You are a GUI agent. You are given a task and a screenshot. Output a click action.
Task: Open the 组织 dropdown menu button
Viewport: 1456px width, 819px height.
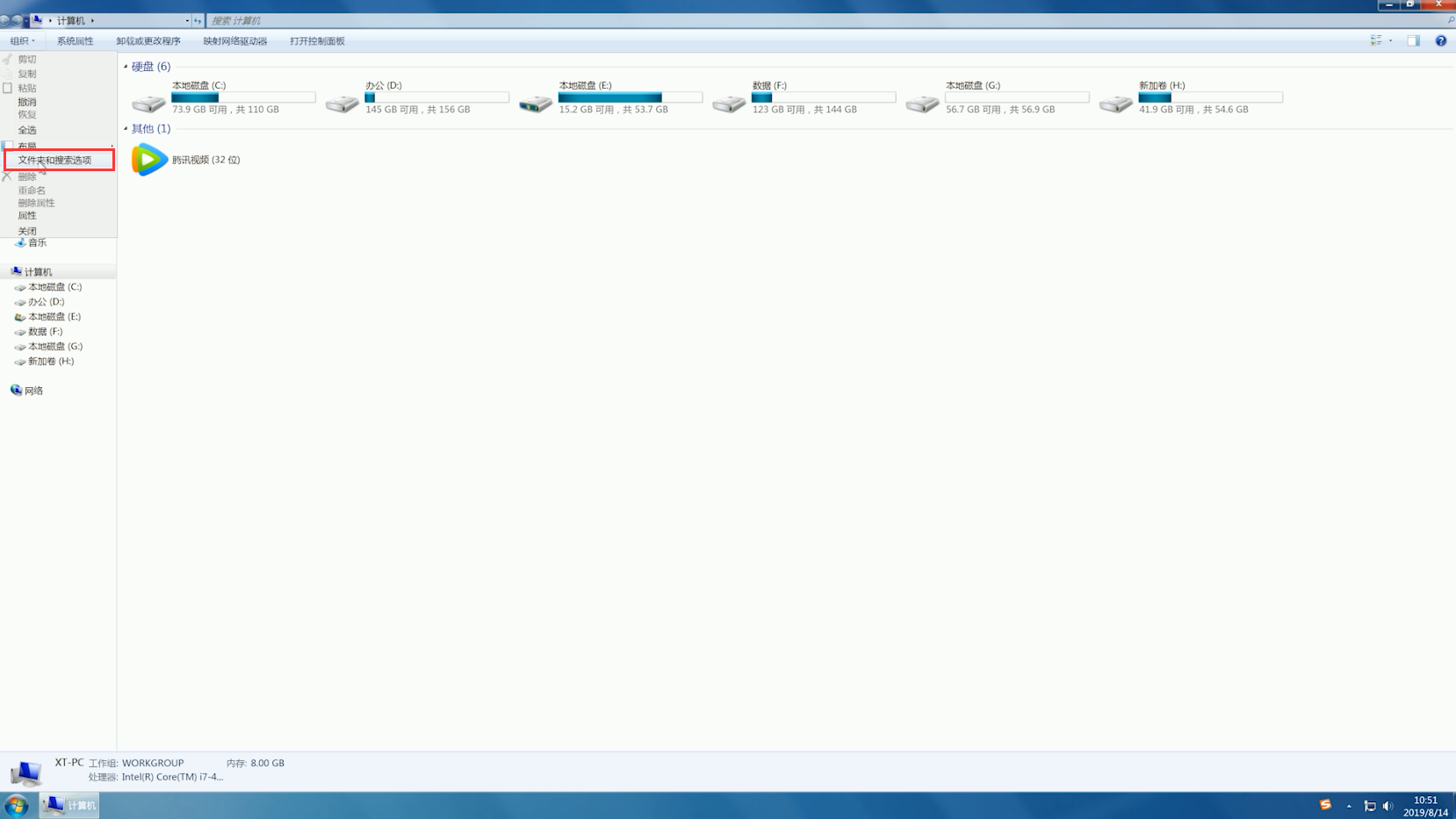23,41
